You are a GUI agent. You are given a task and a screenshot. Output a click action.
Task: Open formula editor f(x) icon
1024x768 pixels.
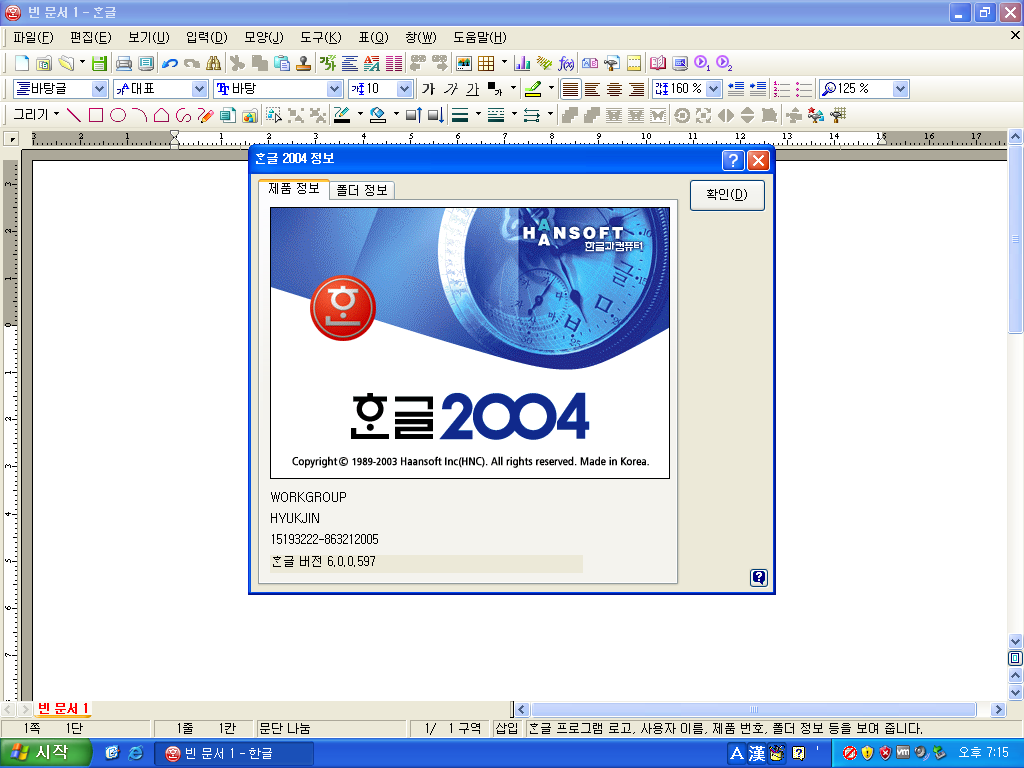click(x=566, y=63)
